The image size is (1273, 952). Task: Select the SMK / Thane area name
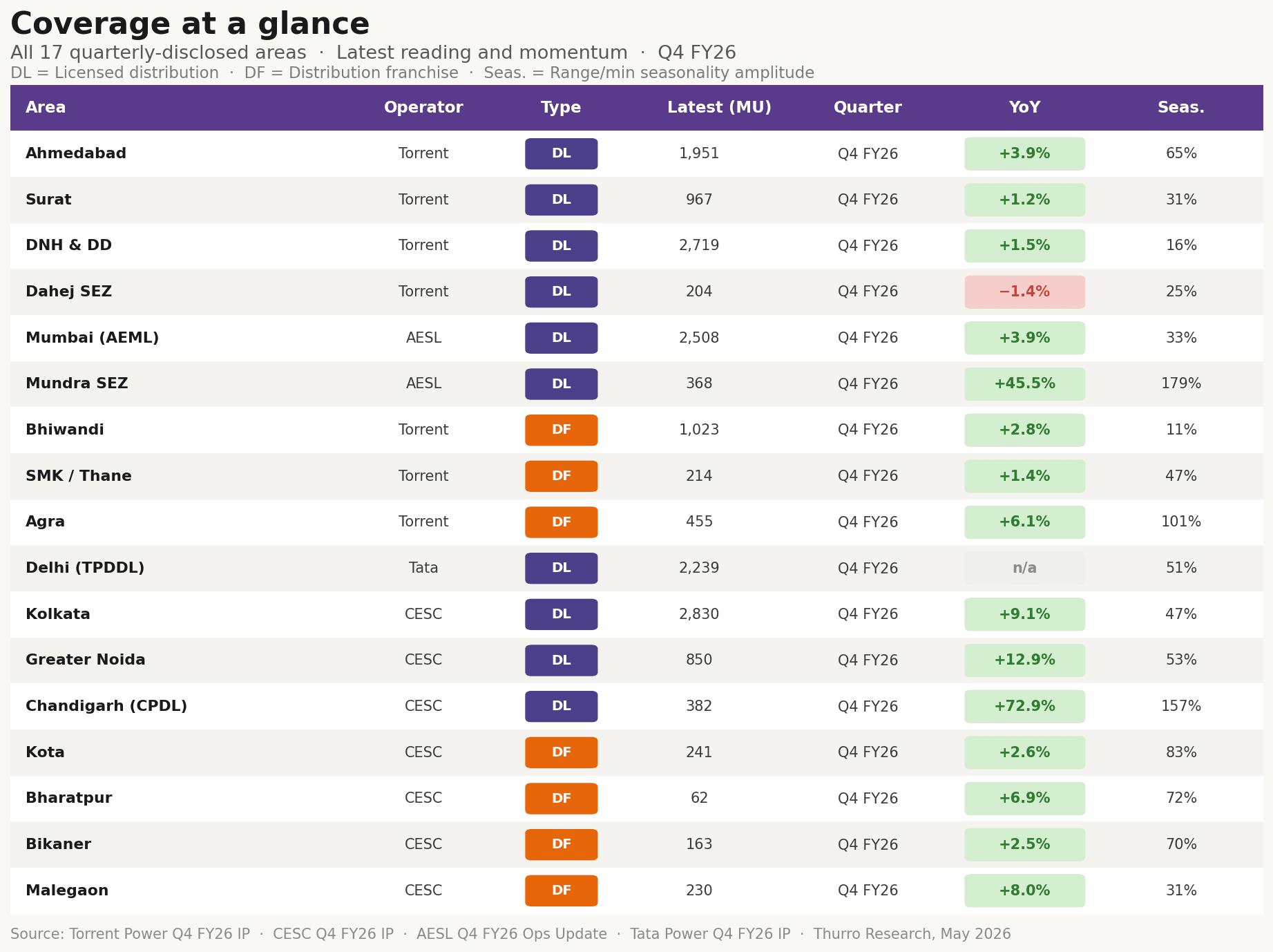(x=78, y=476)
